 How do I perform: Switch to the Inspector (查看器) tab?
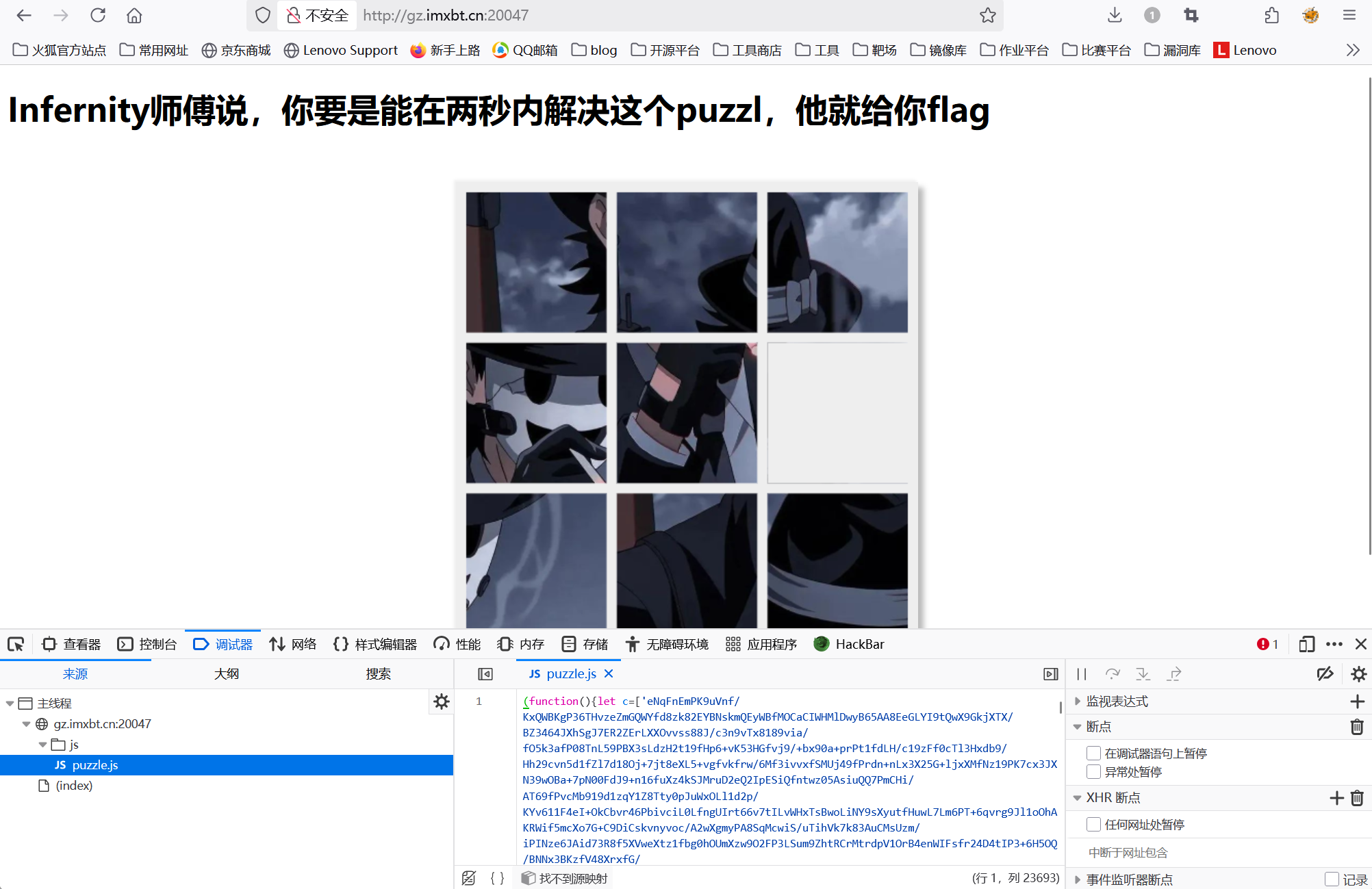tap(71, 644)
